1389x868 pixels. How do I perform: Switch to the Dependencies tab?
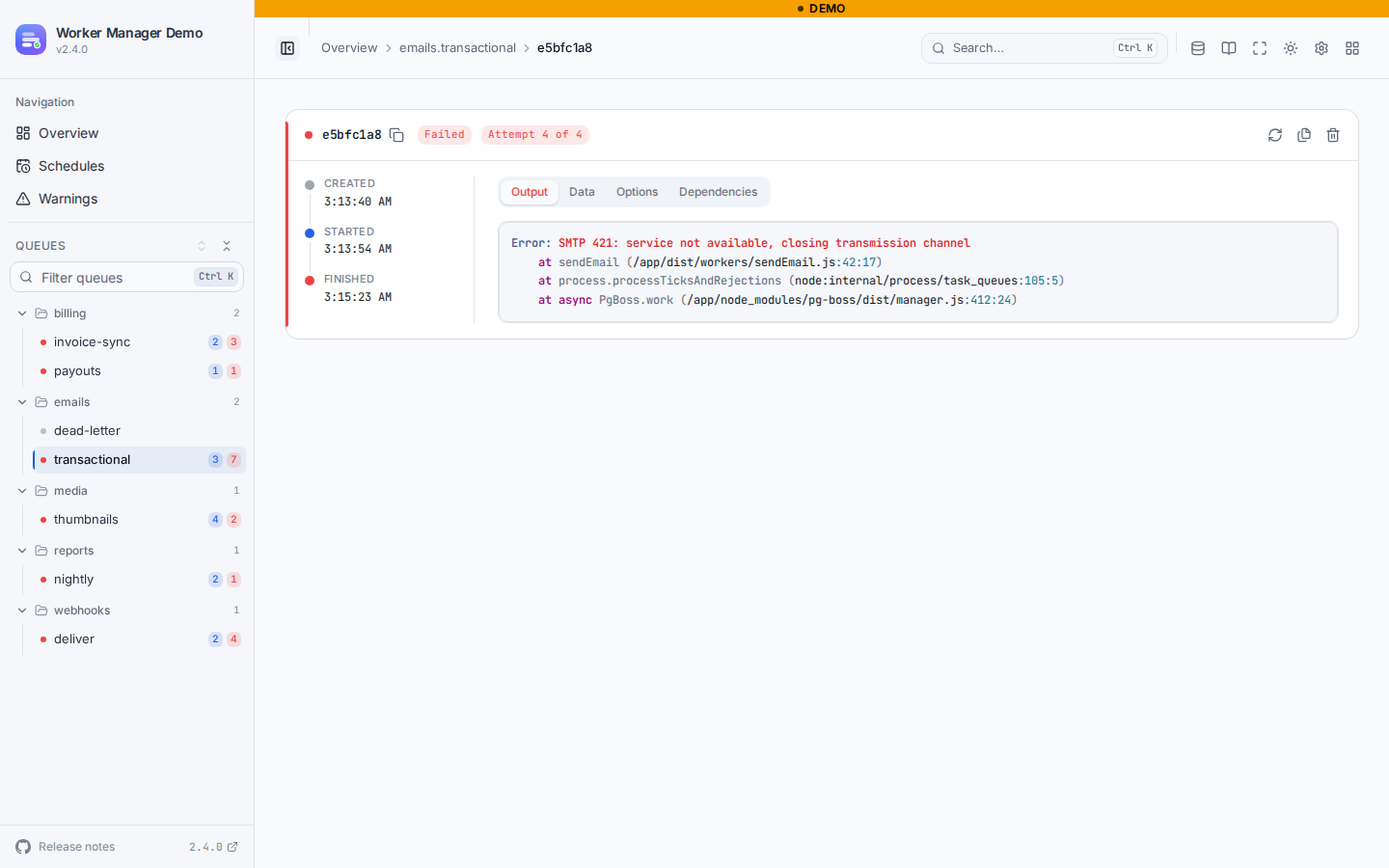[718, 192]
